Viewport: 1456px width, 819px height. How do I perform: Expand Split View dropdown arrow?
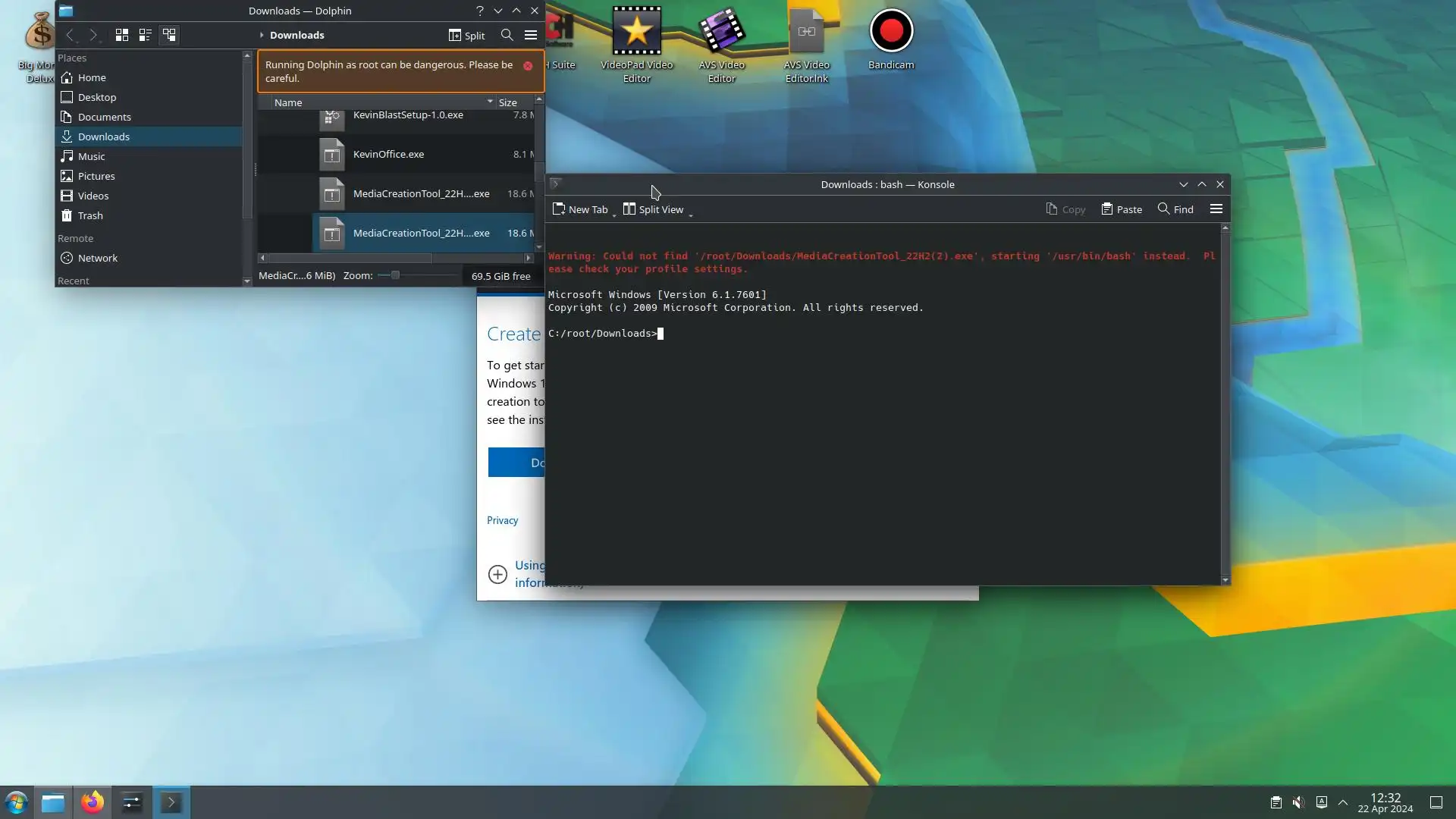(691, 215)
